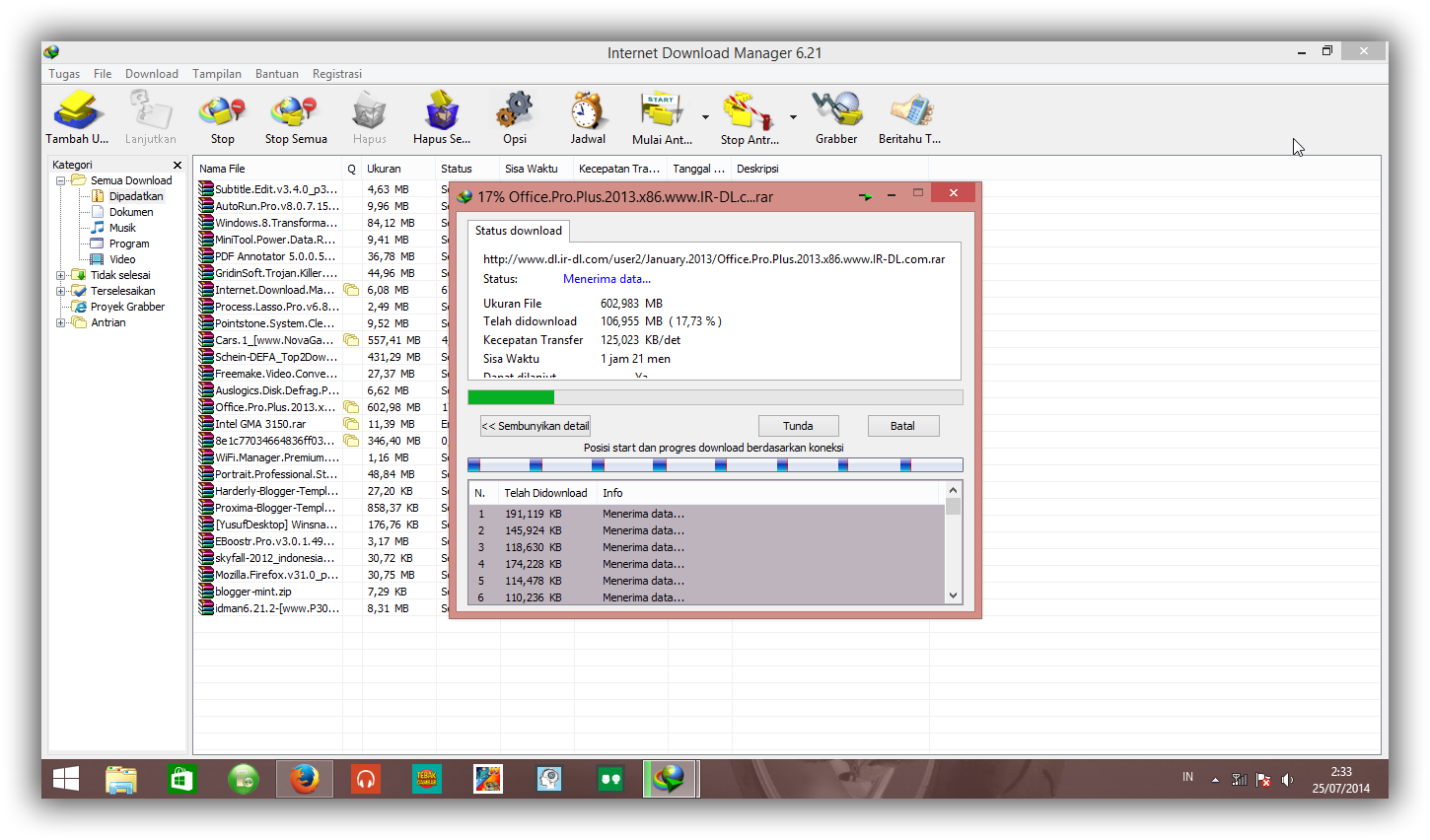Image resolution: width=1430 pixels, height=840 pixels.
Task: Select the Status download tab
Action: coord(519,231)
